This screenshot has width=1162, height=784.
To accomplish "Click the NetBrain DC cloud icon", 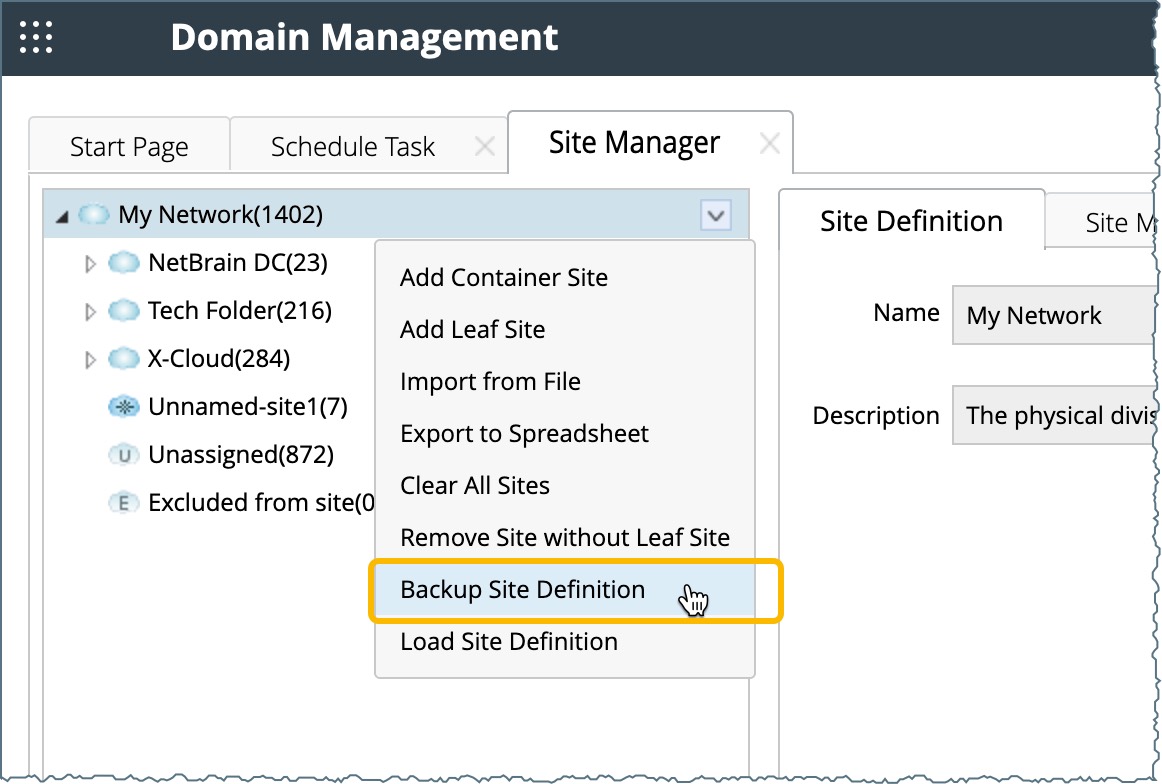I will [123, 263].
